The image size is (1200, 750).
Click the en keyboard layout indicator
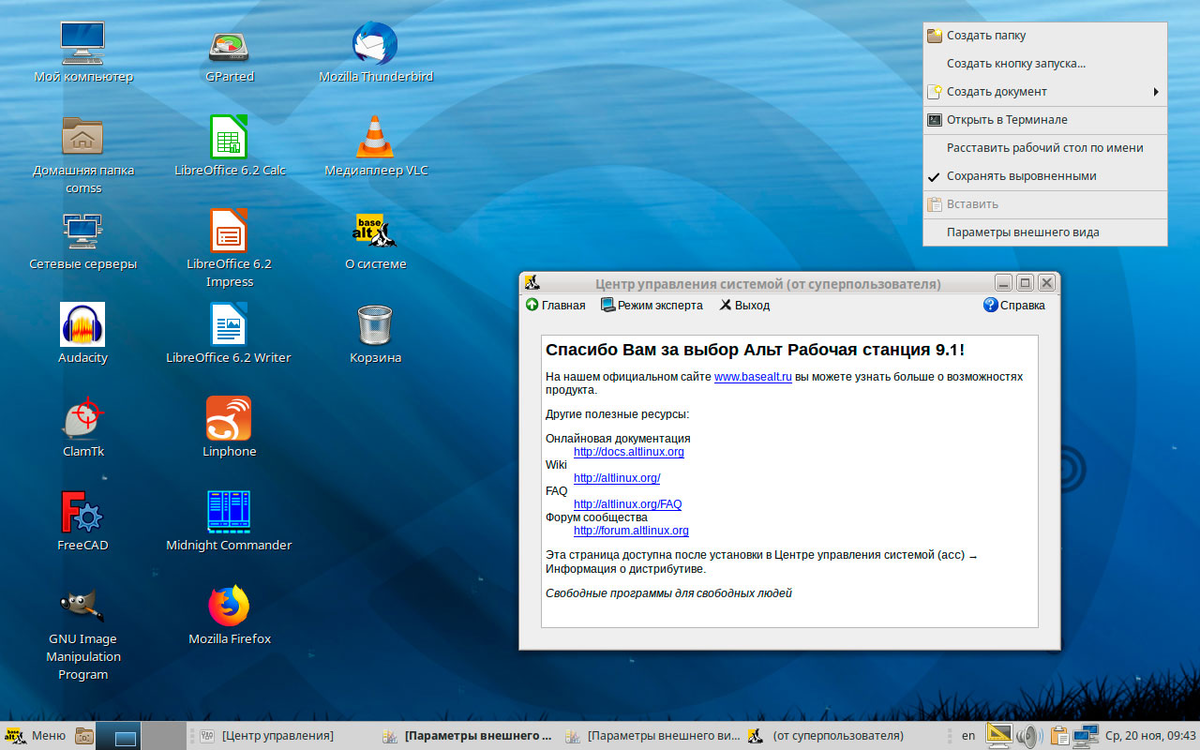(968, 736)
